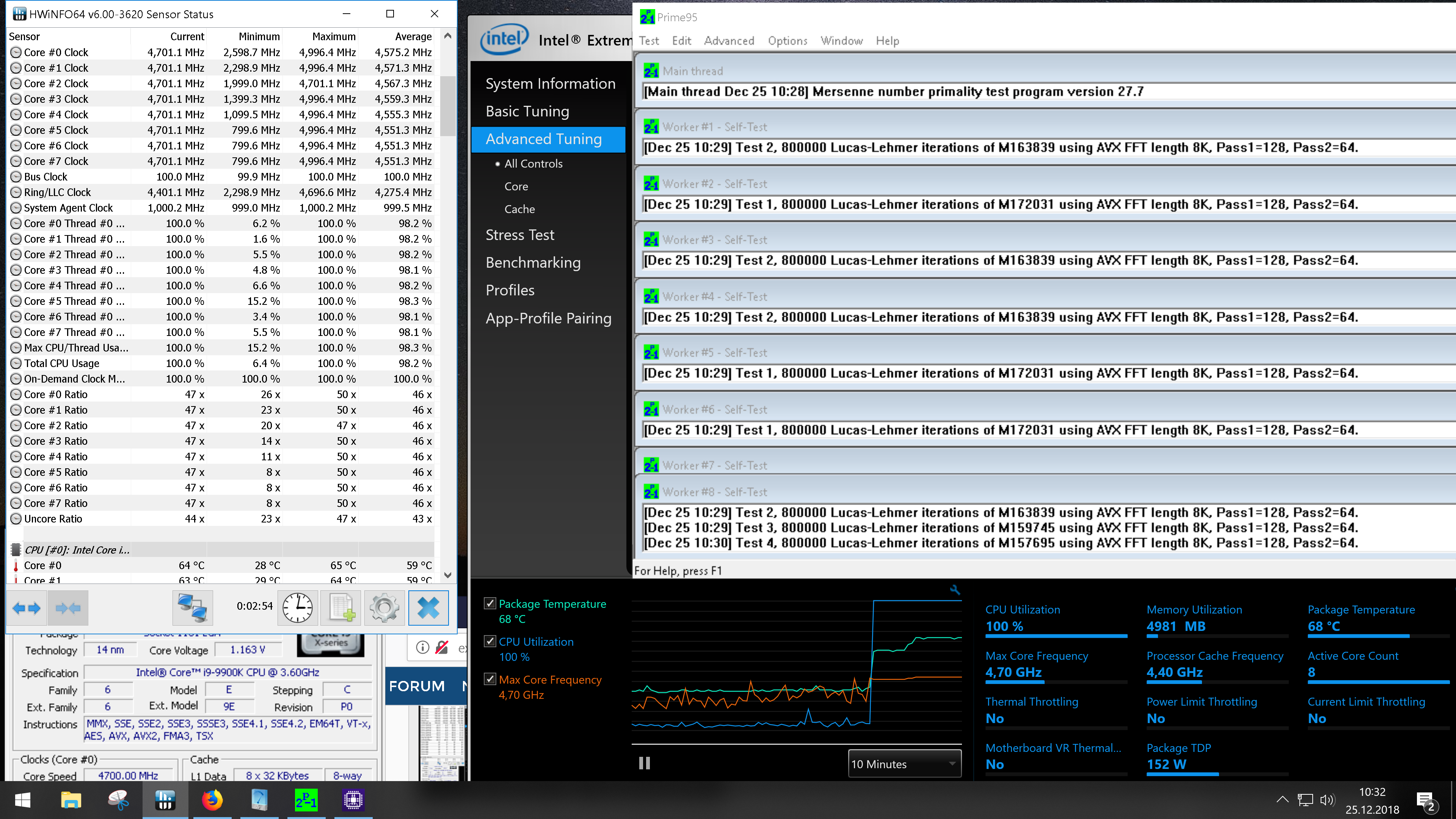1456x819 pixels.
Task: Open Prime95 Options menu
Action: tap(788, 41)
